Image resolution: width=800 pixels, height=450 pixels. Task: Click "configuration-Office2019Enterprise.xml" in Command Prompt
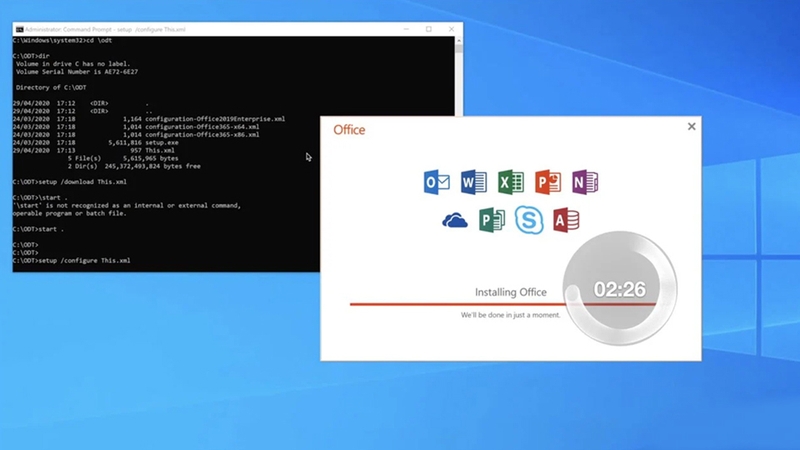215,119
